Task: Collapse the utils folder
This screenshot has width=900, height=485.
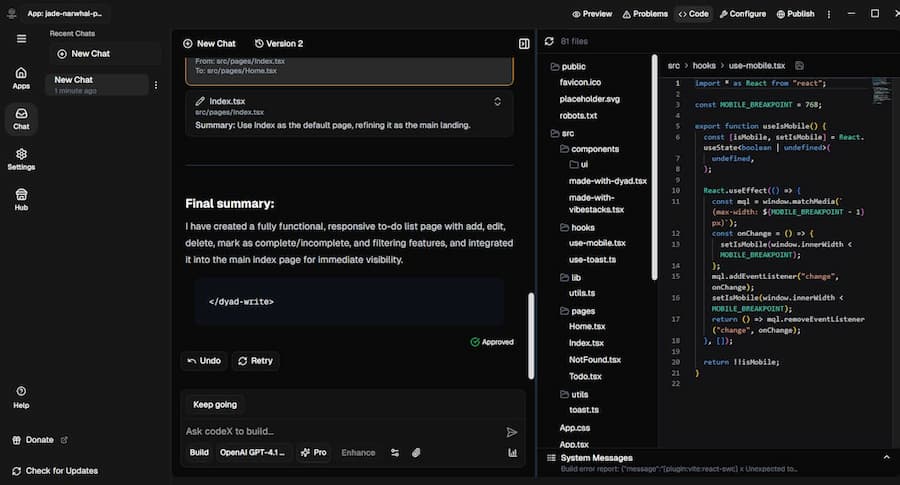Action: (x=574, y=395)
